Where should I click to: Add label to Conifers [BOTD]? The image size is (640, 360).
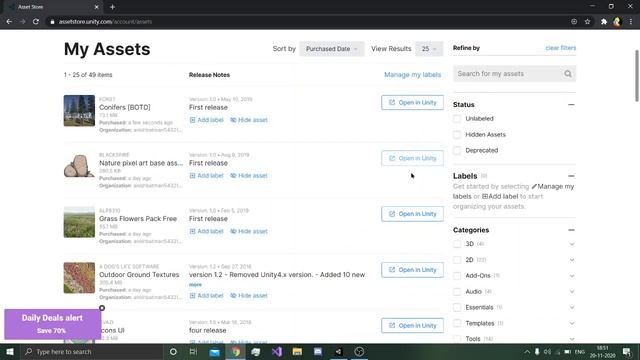pyautogui.click(x=207, y=120)
